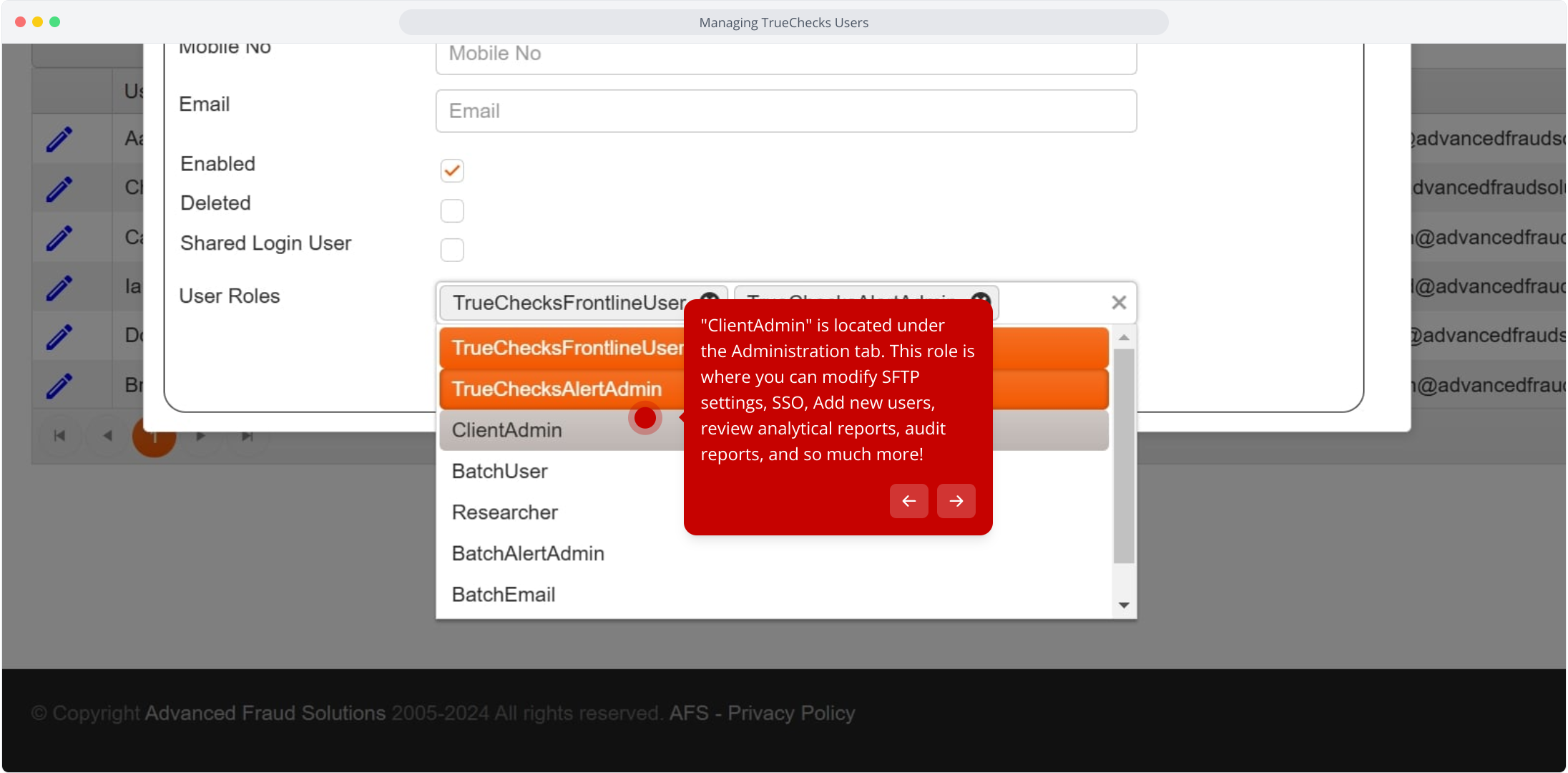Viewport: 1568px width, 773px height.
Task: Click the edit pencil in the 'Aa' row
Action: (x=59, y=139)
